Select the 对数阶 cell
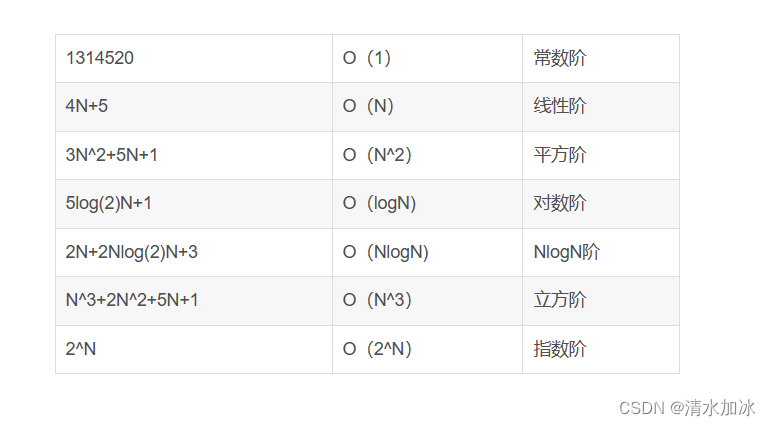 560,204
